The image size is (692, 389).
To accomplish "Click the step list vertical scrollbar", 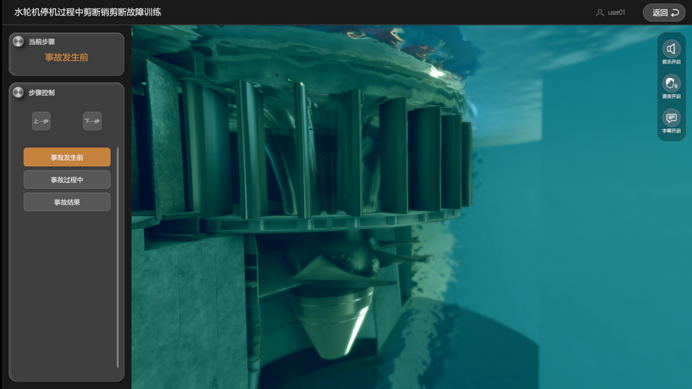I will (x=117, y=257).
